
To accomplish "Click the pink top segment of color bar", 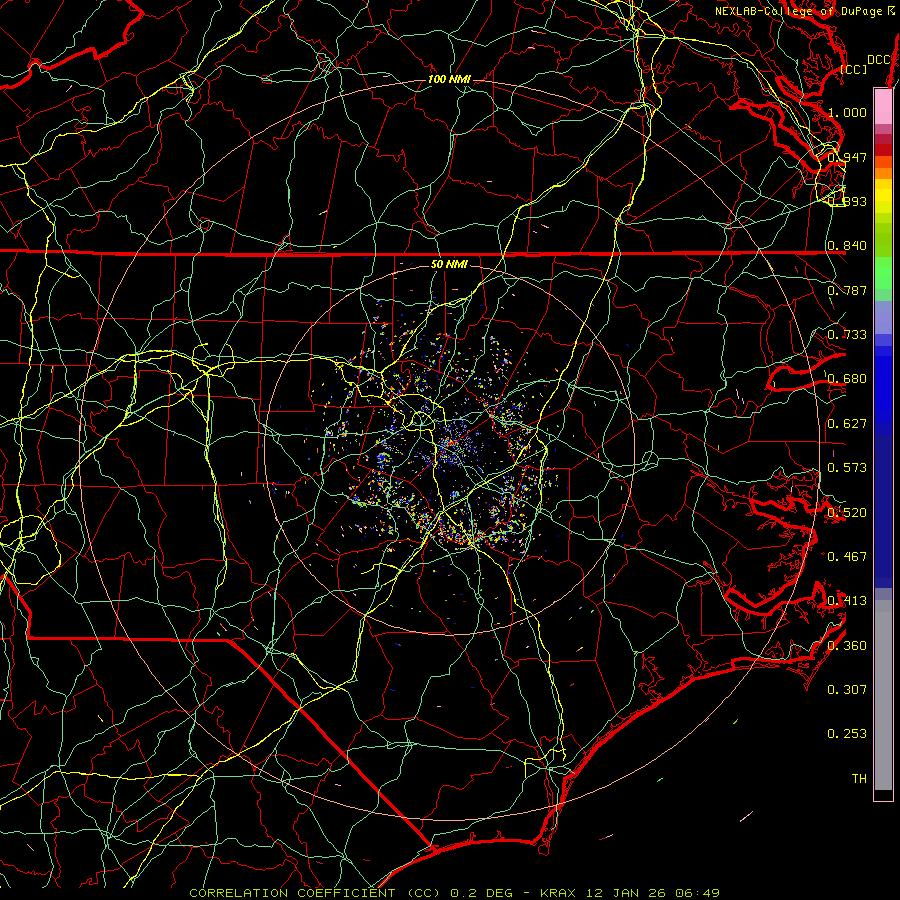I will [883, 106].
